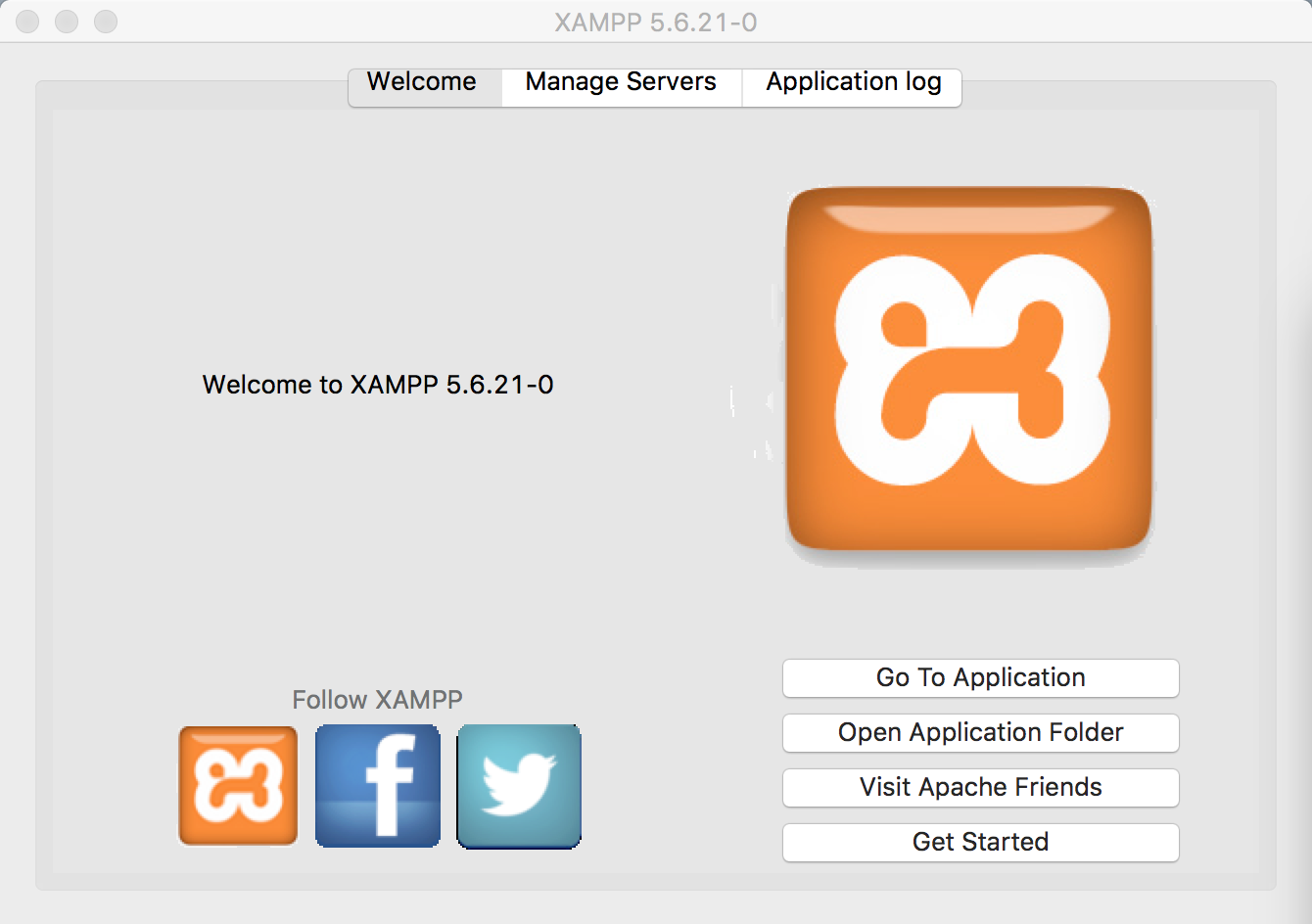The image size is (1312, 924).
Task: Switch to the Manage Servers tab
Action: tap(622, 86)
